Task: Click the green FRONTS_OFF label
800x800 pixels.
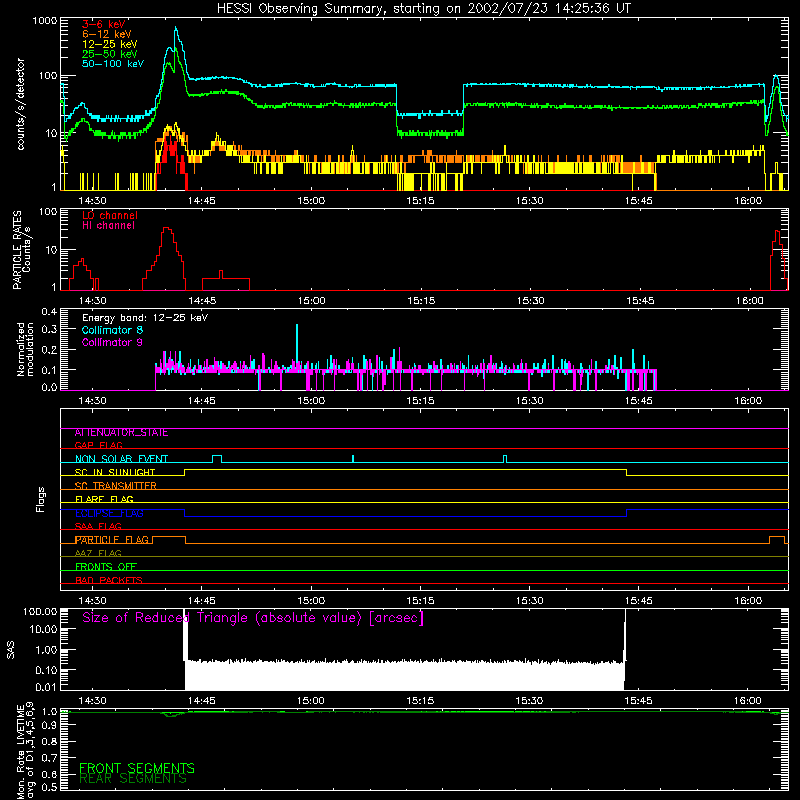Action: (x=106, y=566)
